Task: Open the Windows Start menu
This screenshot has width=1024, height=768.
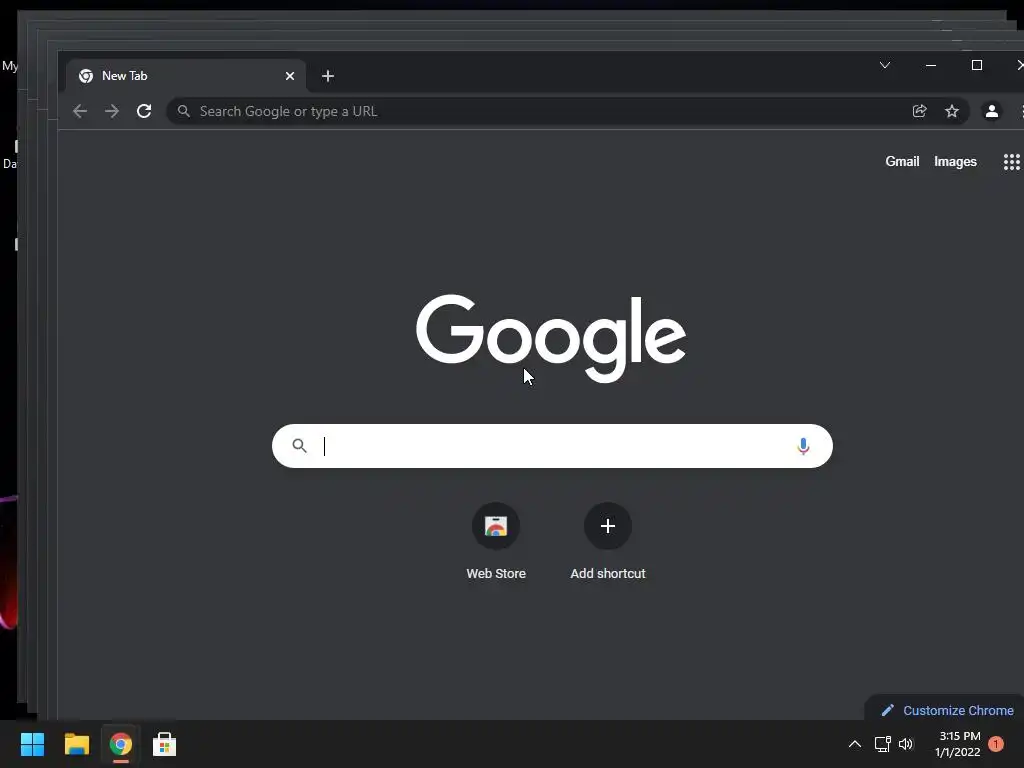Action: pyautogui.click(x=32, y=744)
